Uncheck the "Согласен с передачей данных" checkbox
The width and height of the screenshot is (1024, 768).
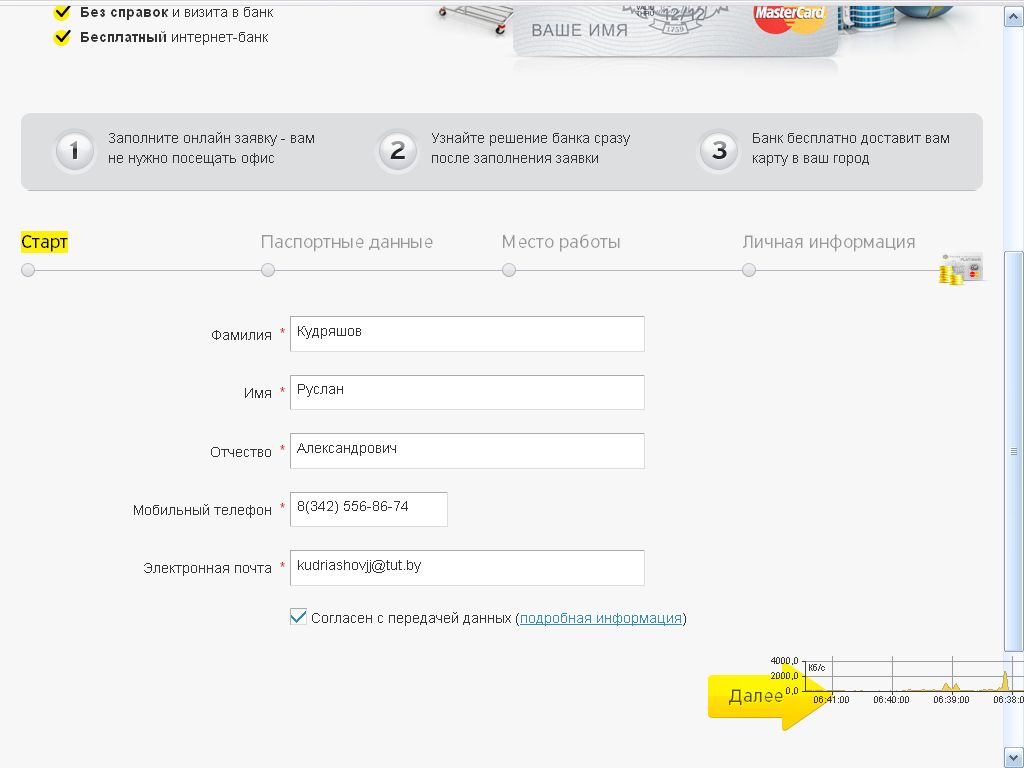(298, 617)
